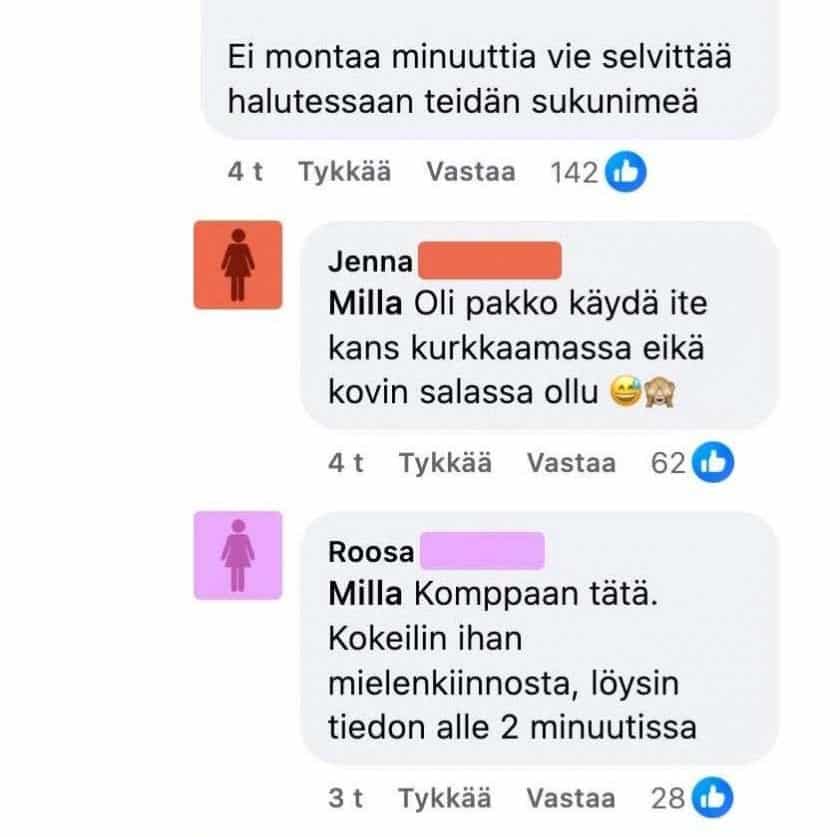840x837 pixels.
Task: Click the thumbs-up icon beside the 28 count
Action: [x=713, y=799]
